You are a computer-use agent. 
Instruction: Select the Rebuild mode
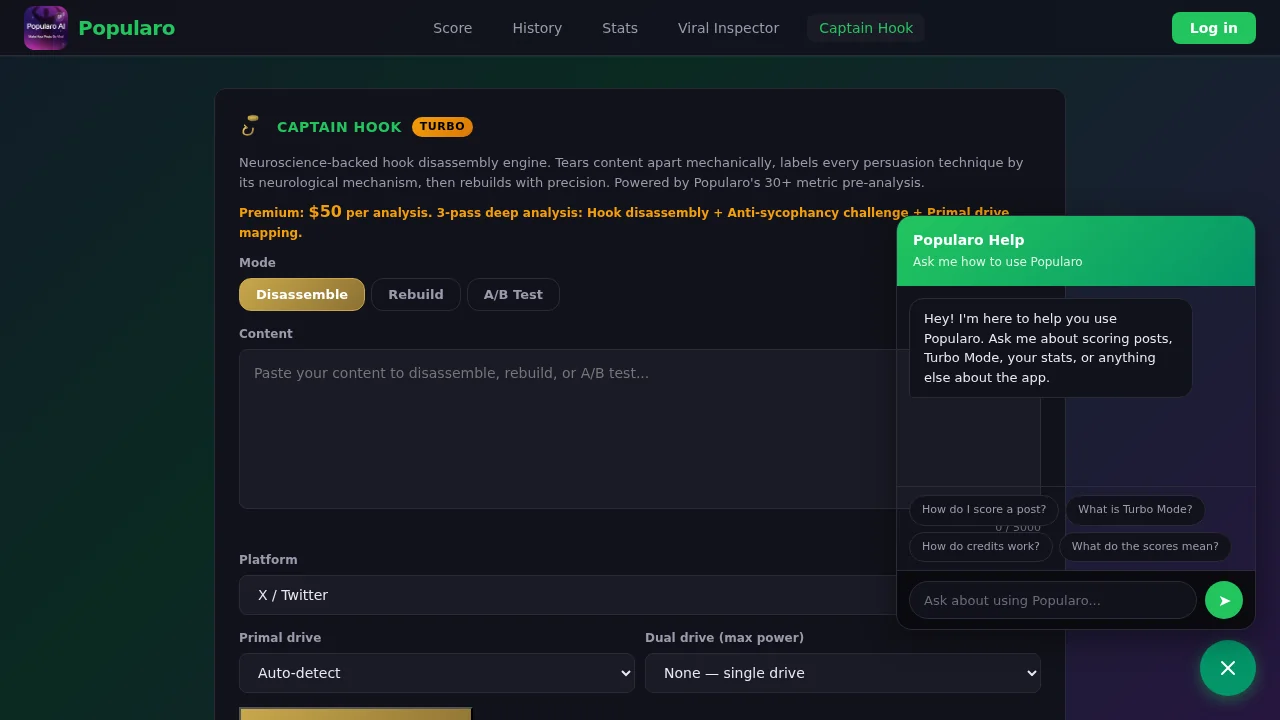pyautogui.click(x=416, y=294)
